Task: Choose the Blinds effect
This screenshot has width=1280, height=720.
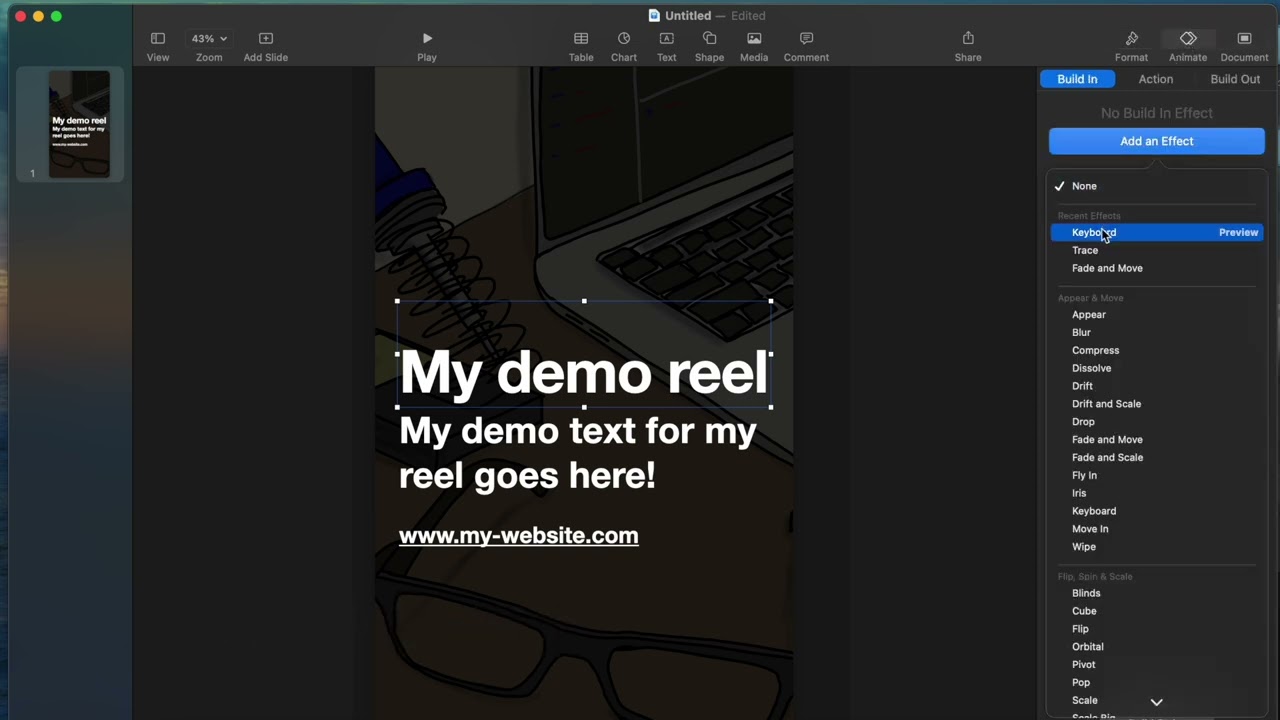Action: pyautogui.click(x=1086, y=593)
